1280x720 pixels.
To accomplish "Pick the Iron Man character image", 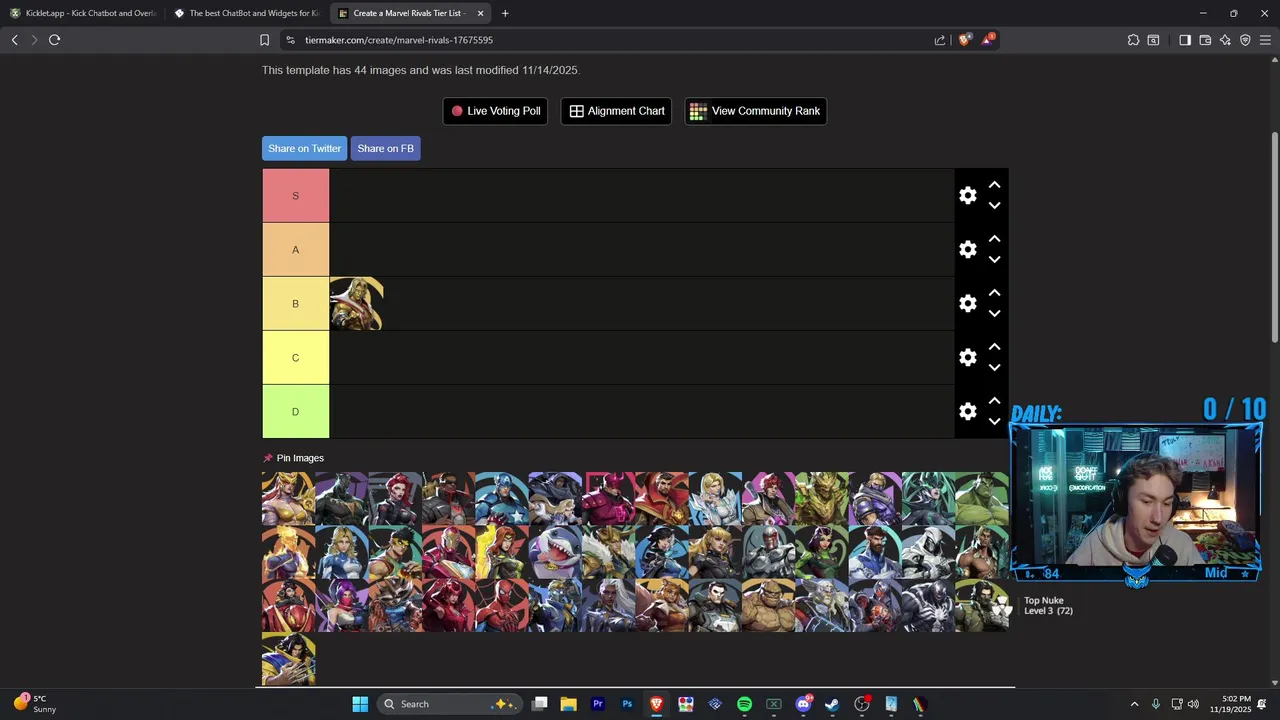I will 448,552.
